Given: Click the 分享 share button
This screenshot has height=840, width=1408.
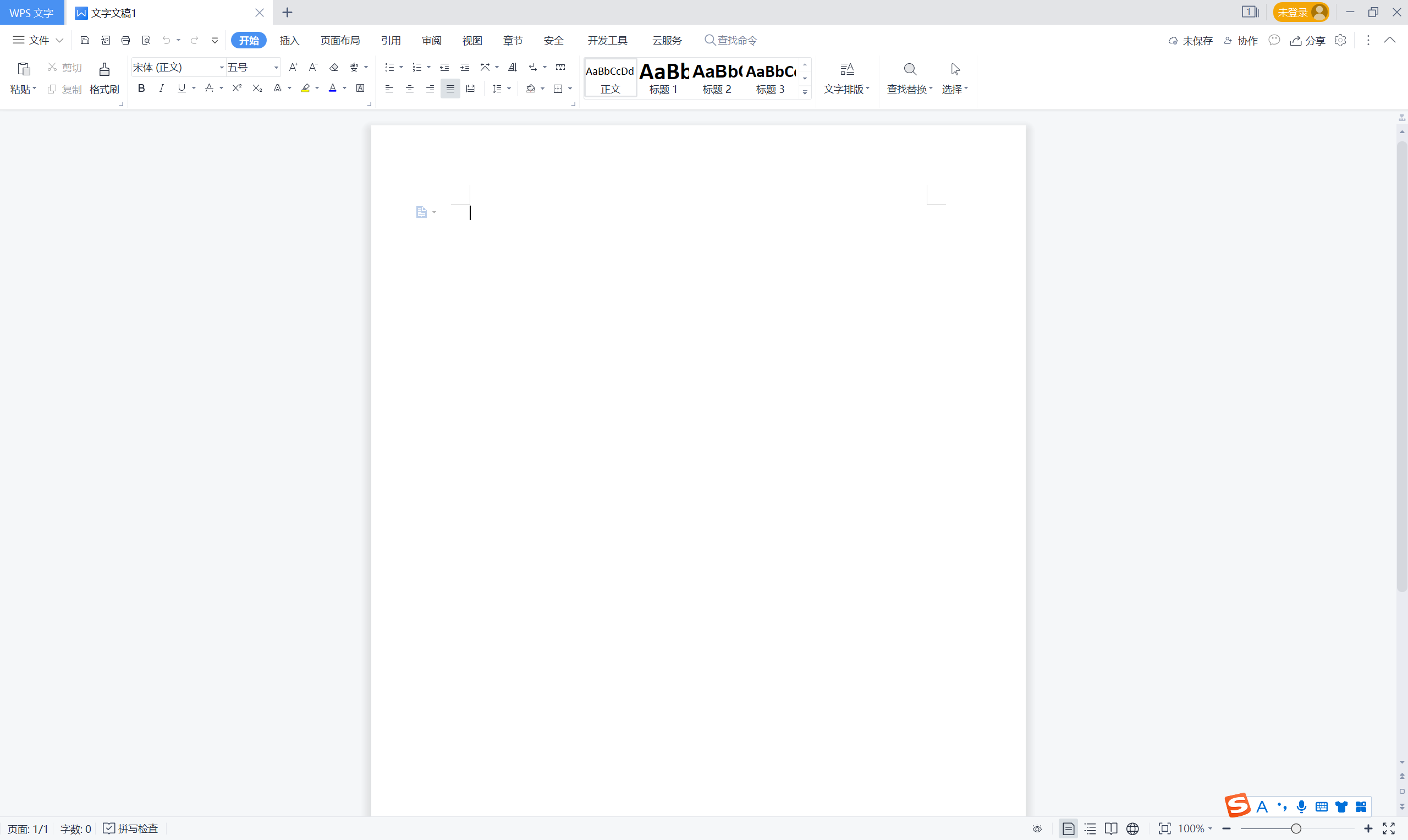Looking at the screenshot, I should point(1308,41).
